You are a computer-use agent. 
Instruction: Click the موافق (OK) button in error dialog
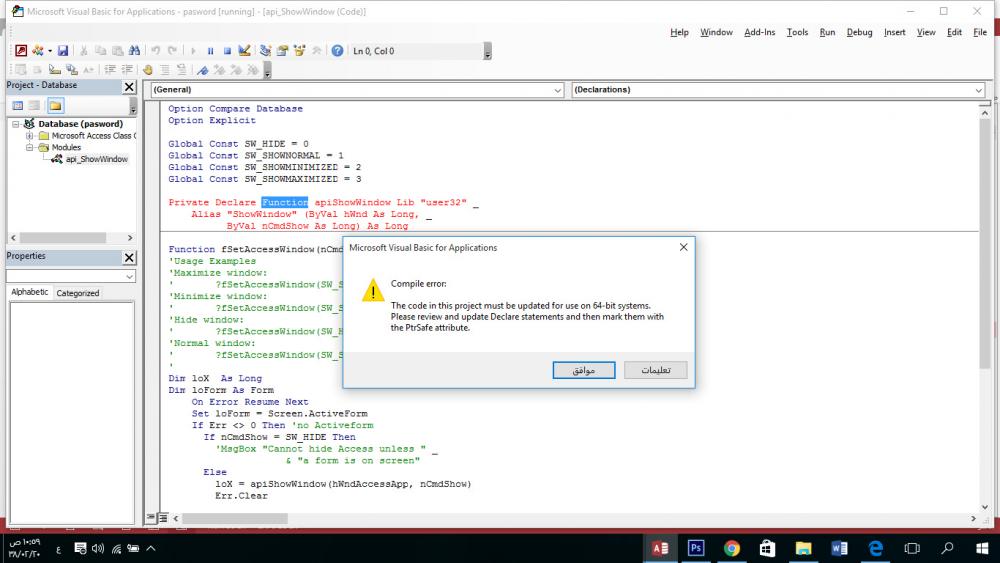click(584, 370)
